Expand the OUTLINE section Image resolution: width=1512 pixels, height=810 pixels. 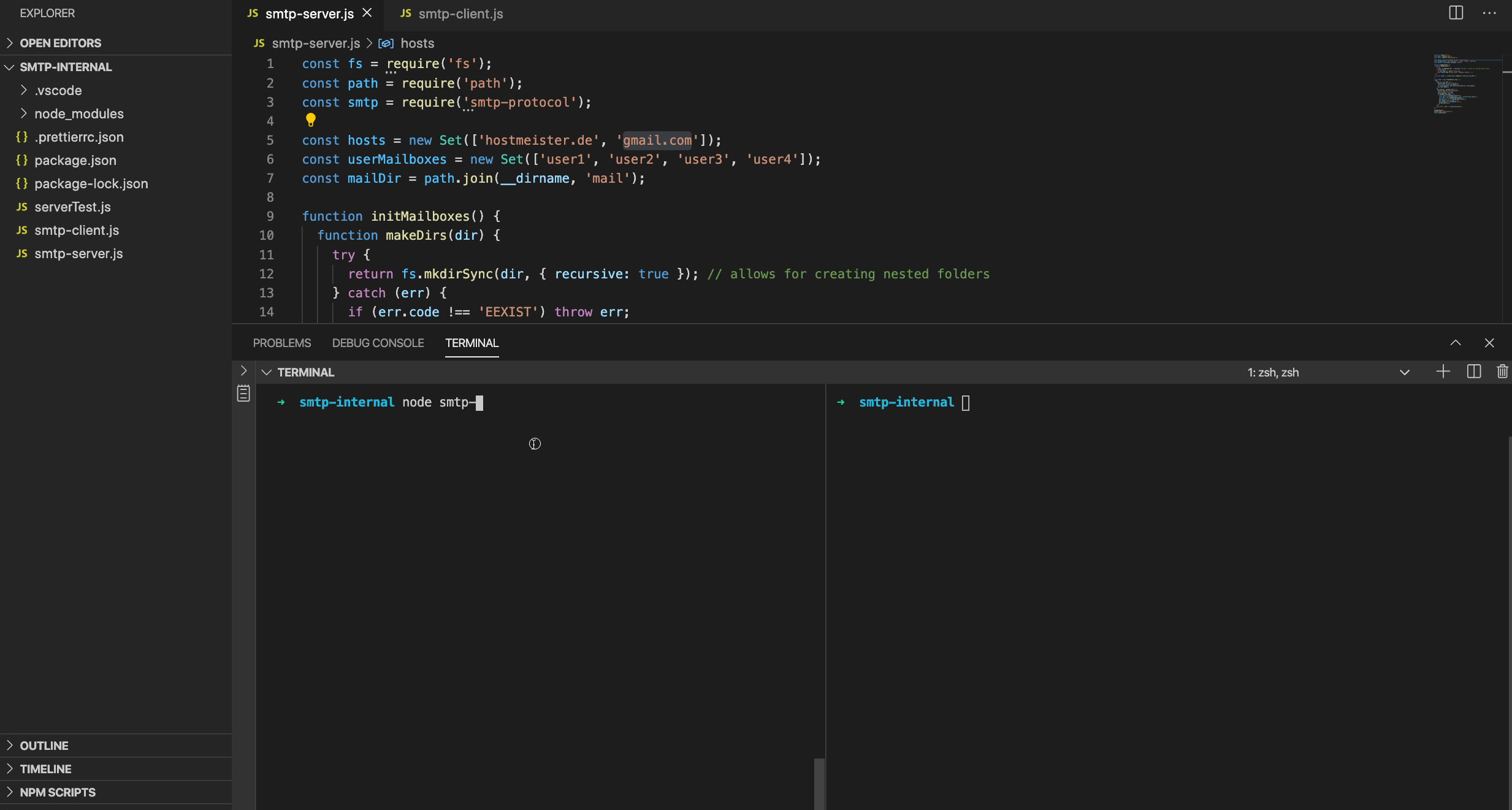(44, 746)
